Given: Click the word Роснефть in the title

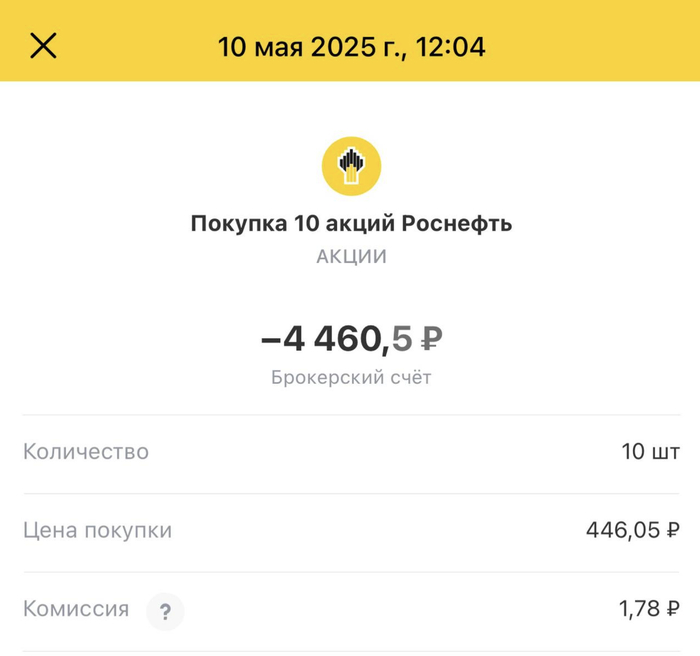Looking at the screenshot, I should pos(457,223).
